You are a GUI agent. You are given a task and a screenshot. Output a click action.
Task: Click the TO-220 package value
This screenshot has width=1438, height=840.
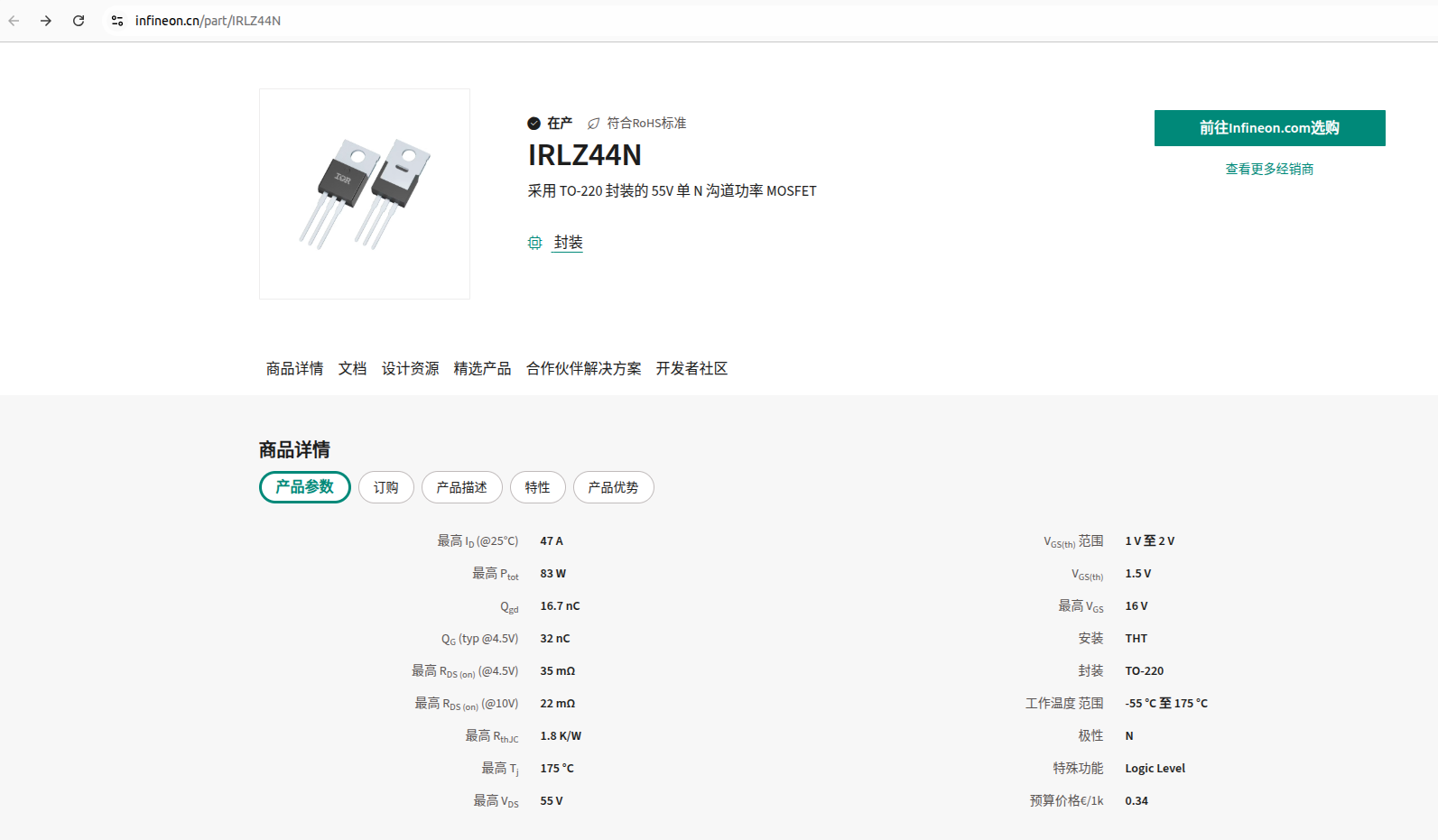coord(1145,671)
